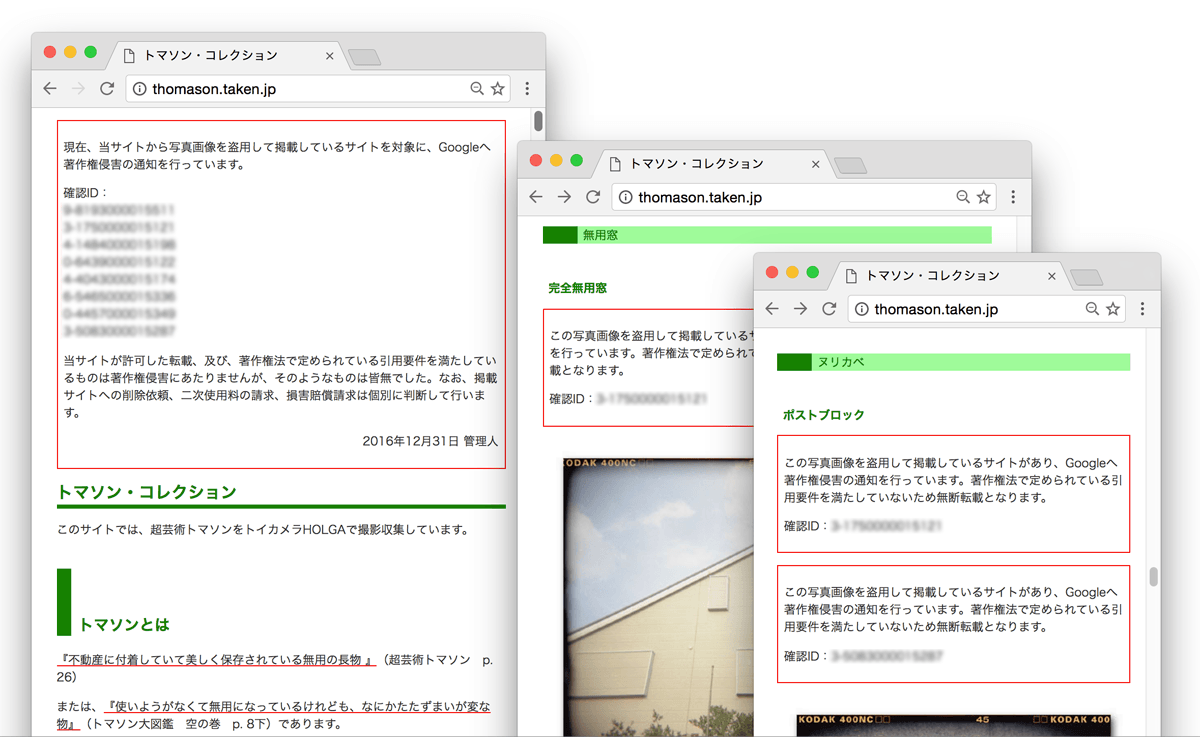The width and height of the screenshot is (1200, 737).
Task: Click the site info icon beside thomason.taken.jp
Action: (861, 309)
